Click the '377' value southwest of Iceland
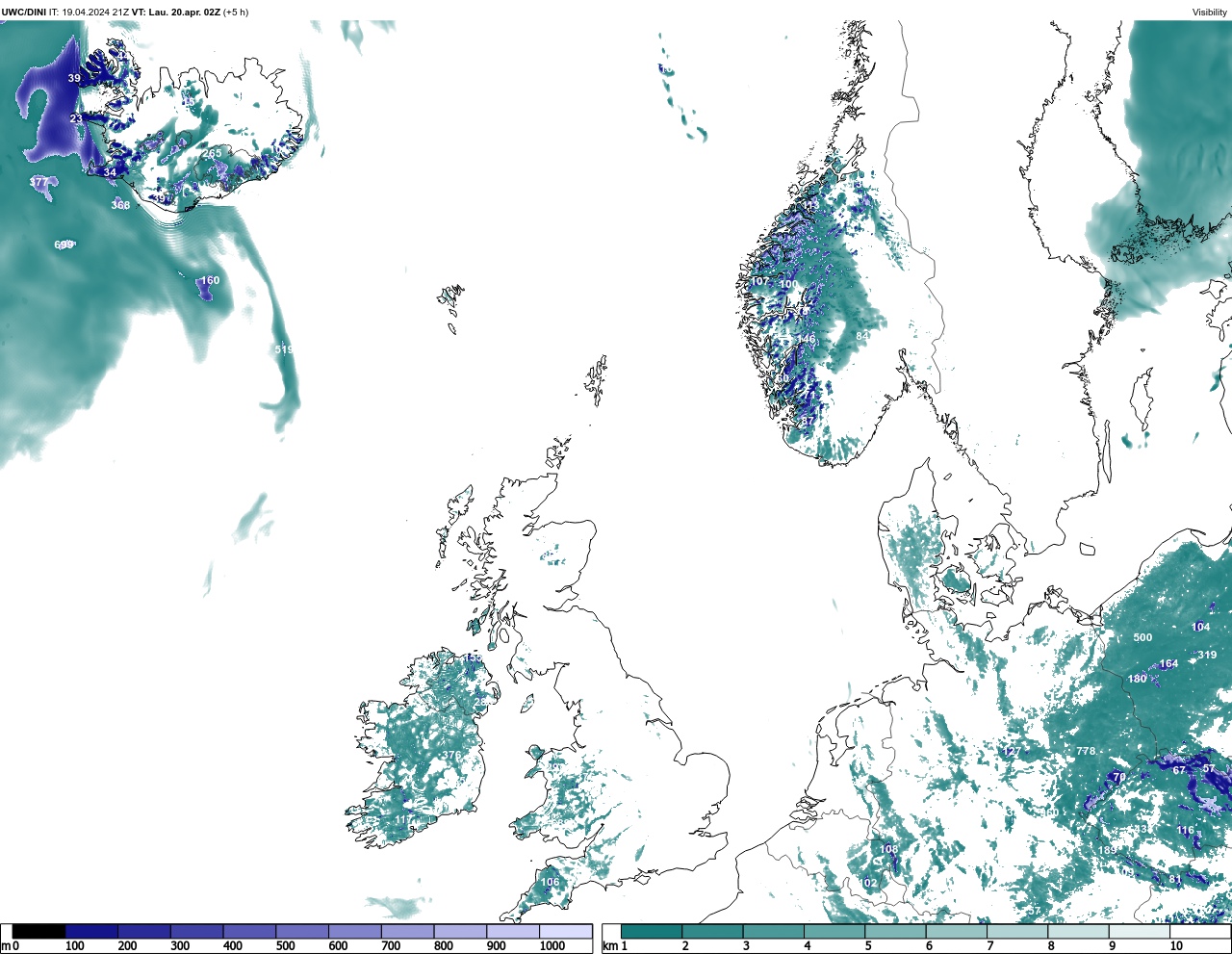1232x954 pixels. (38, 182)
